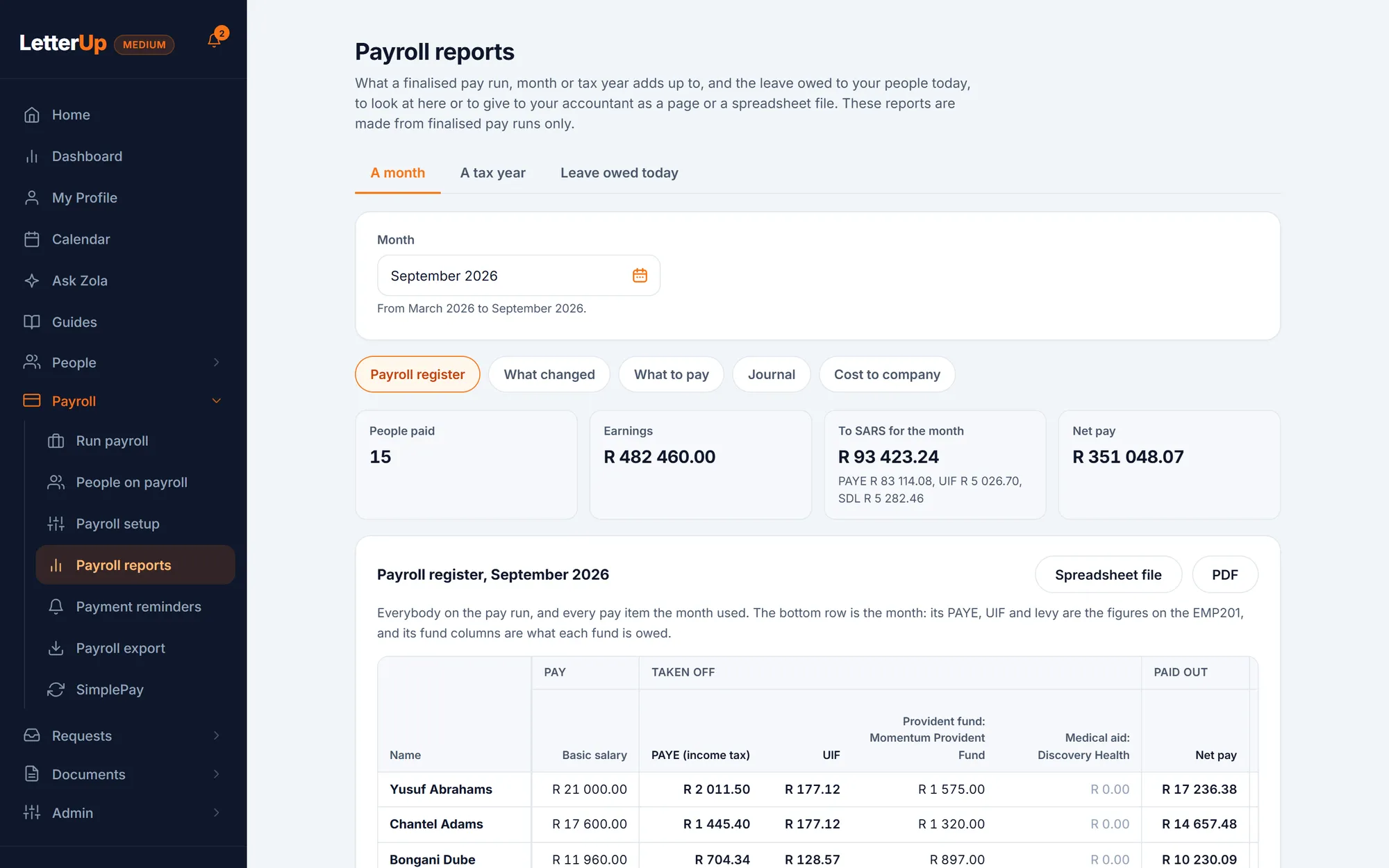Switch to the A tax year tab

tap(493, 173)
